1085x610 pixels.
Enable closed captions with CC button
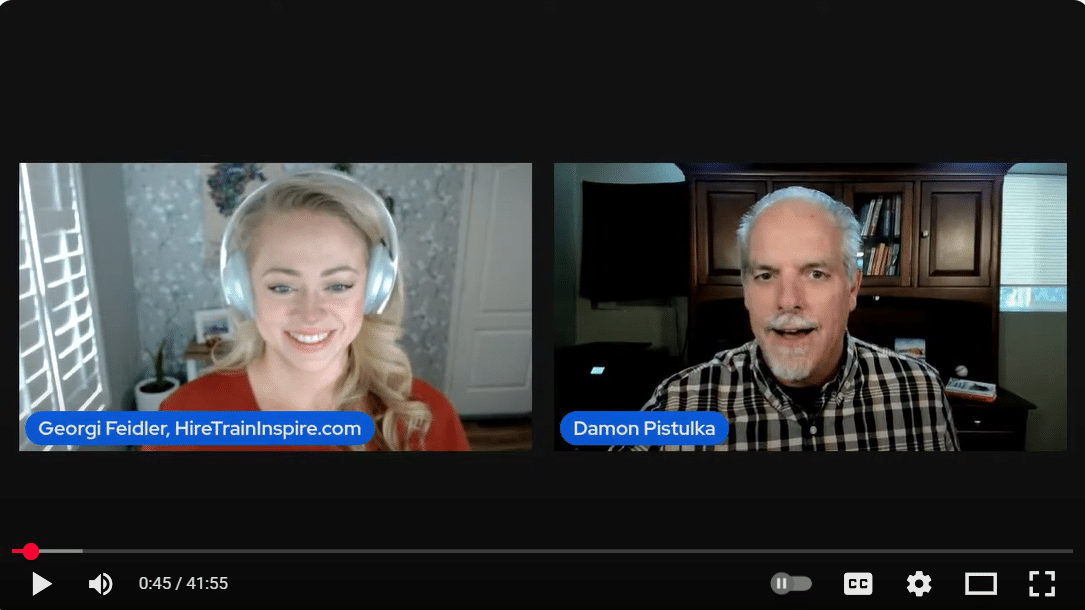click(858, 584)
